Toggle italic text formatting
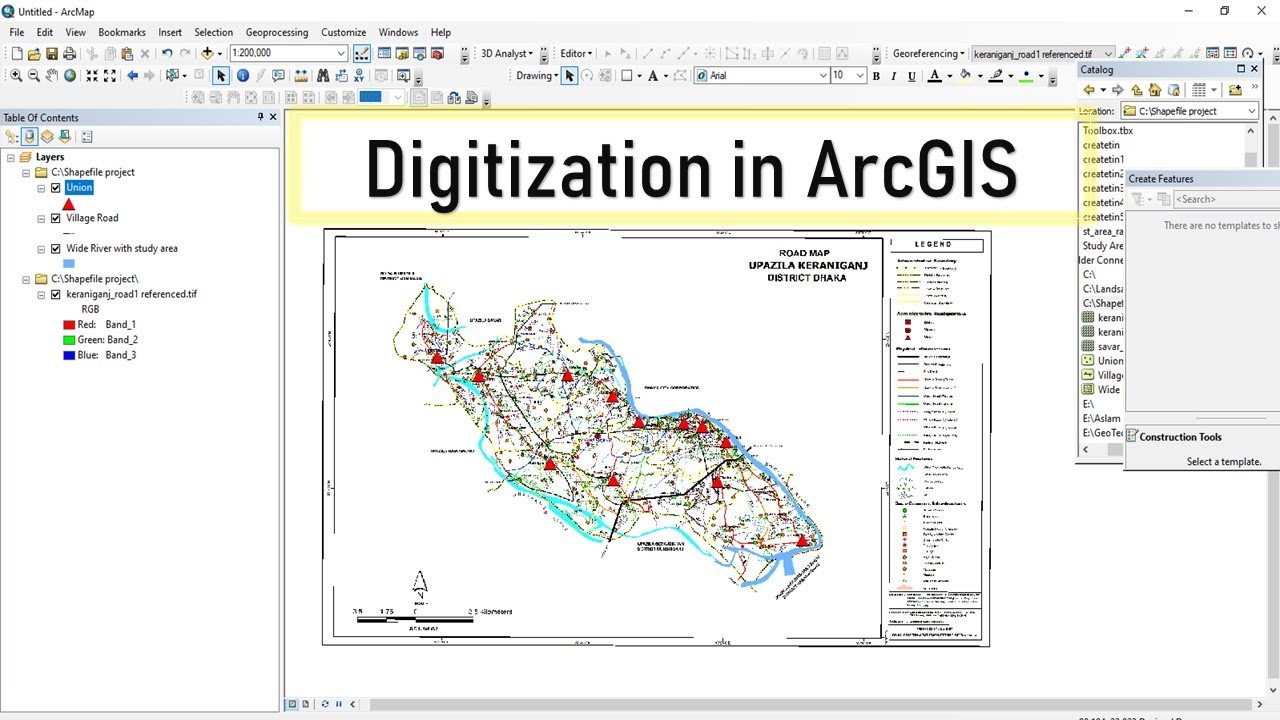This screenshot has width=1280, height=720. click(x=893, y=76)
